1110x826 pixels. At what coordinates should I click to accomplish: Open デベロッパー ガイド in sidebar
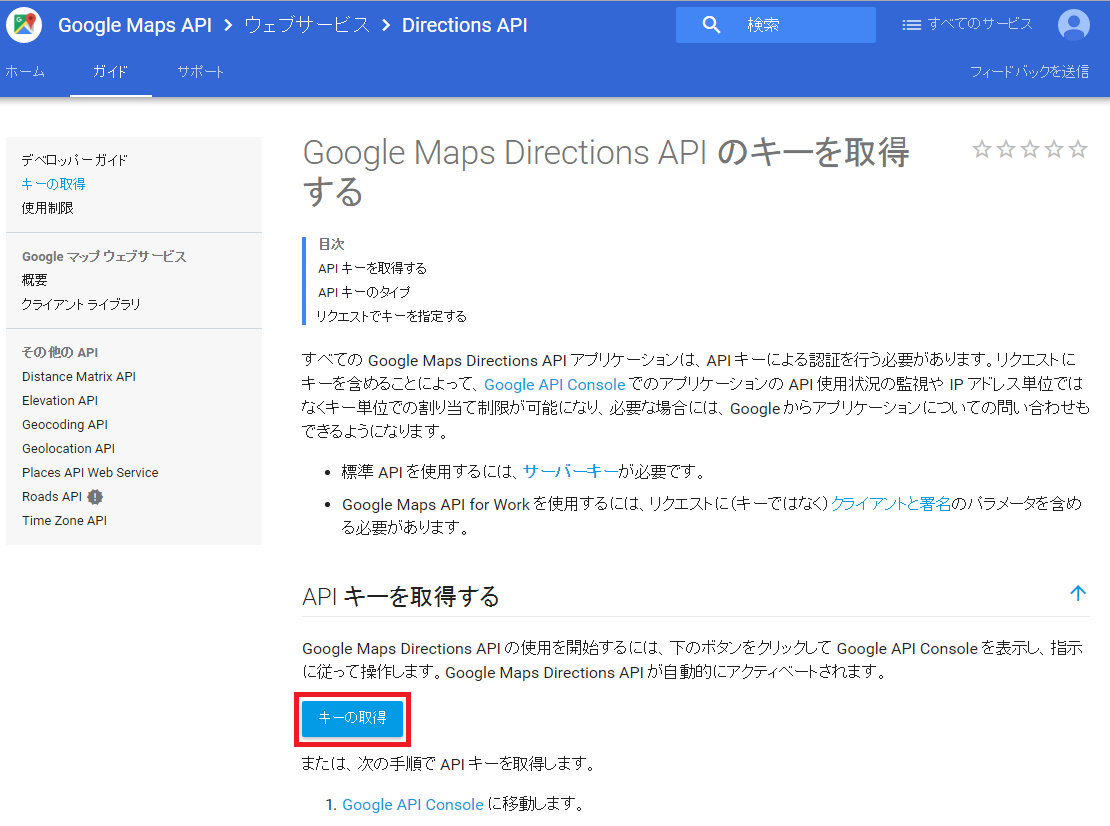[x=74, y=160]
